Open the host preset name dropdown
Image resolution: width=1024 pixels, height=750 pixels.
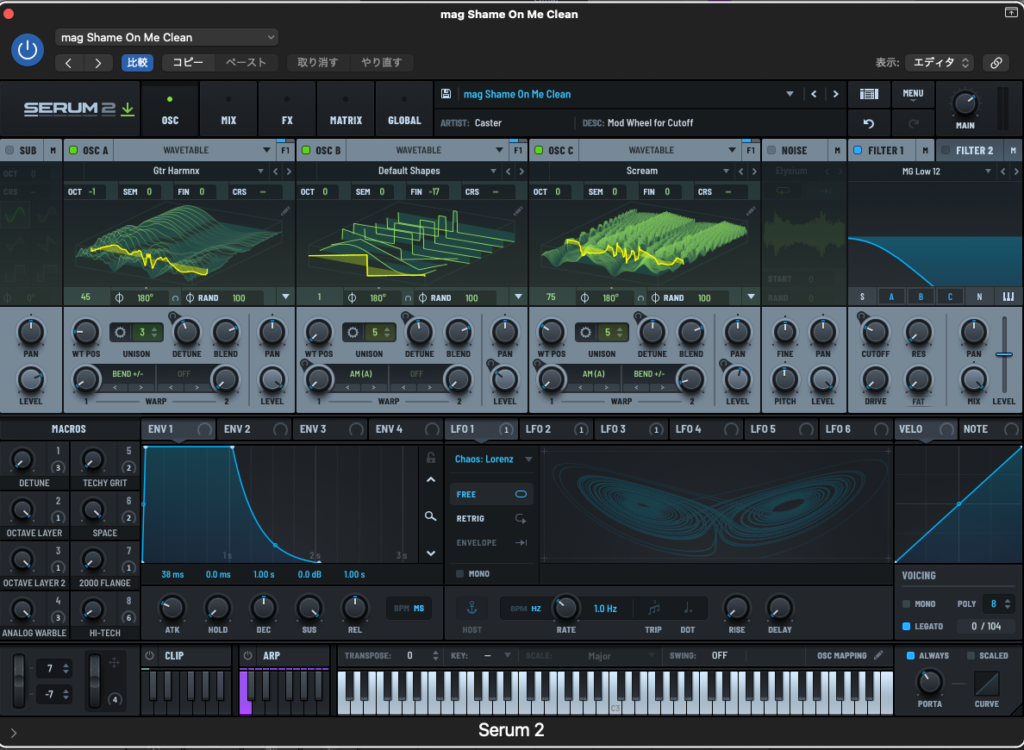pos(167,37)
